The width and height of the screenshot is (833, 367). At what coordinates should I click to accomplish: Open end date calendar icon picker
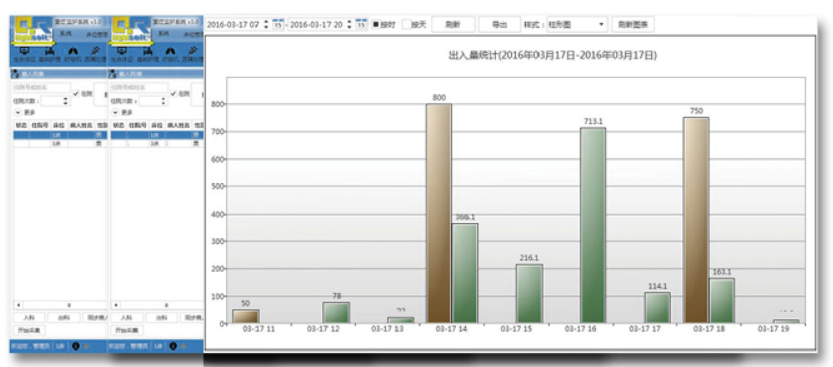click(x=361, y=24)
